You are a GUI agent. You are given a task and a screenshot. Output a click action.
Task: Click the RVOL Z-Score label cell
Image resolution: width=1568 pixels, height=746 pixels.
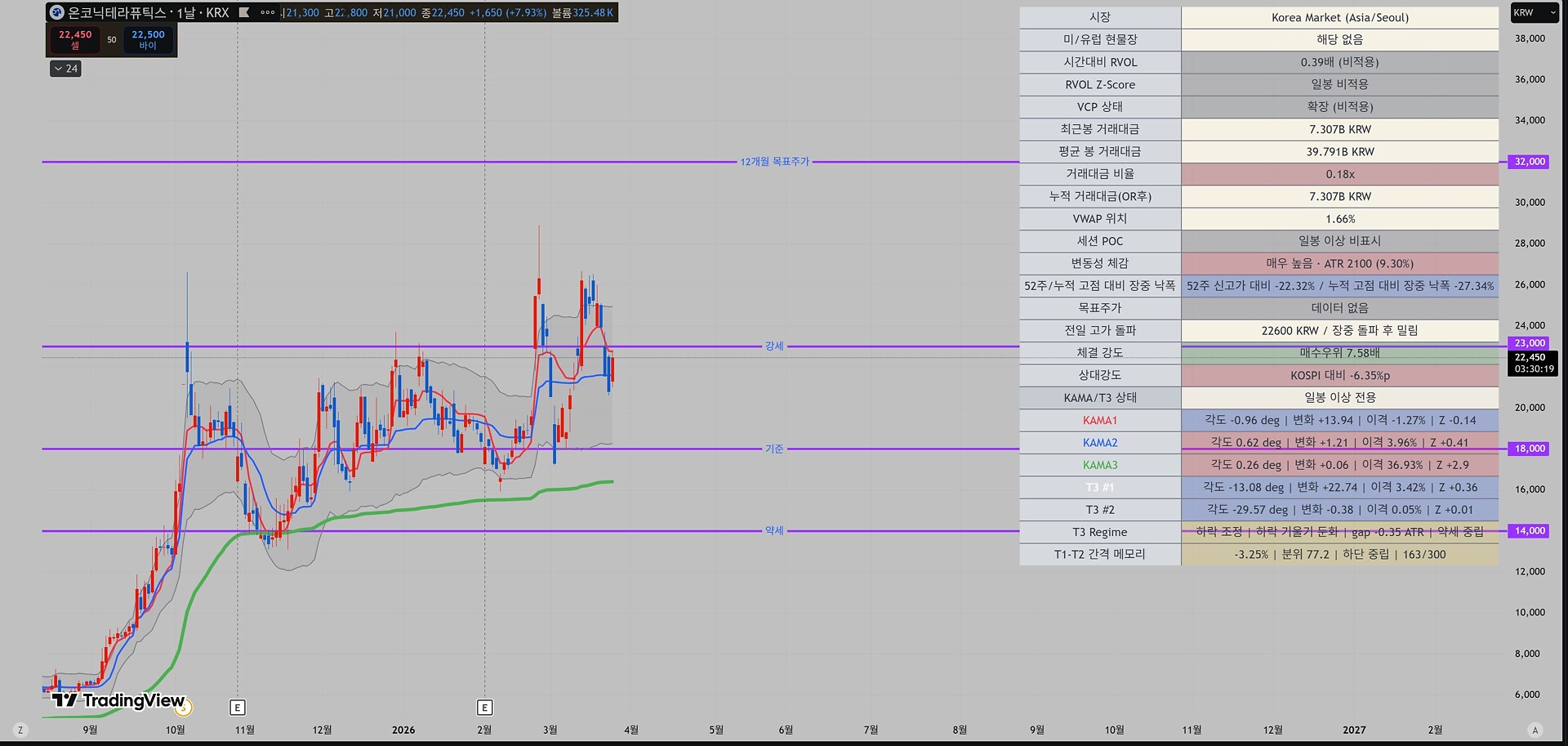point(1100,84)
